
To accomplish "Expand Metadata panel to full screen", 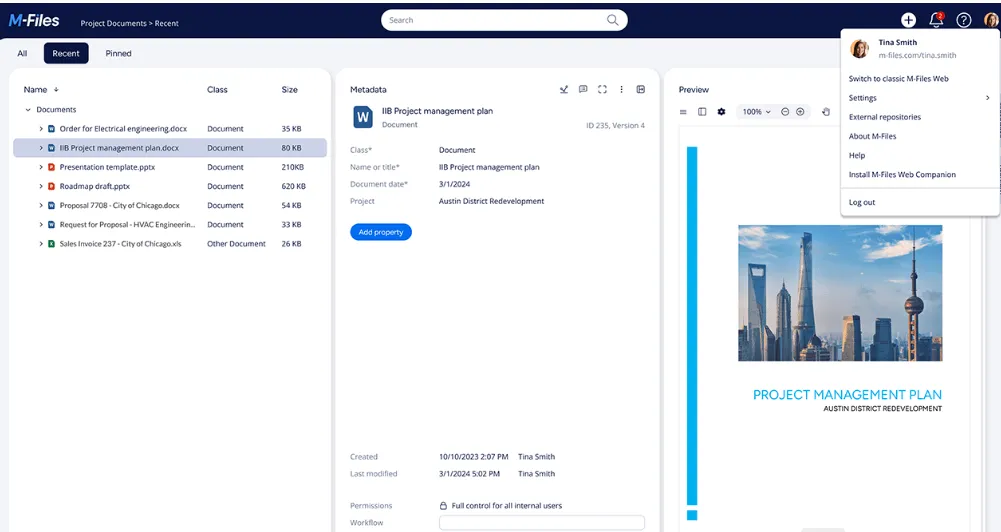I will [x=602, y=89].
